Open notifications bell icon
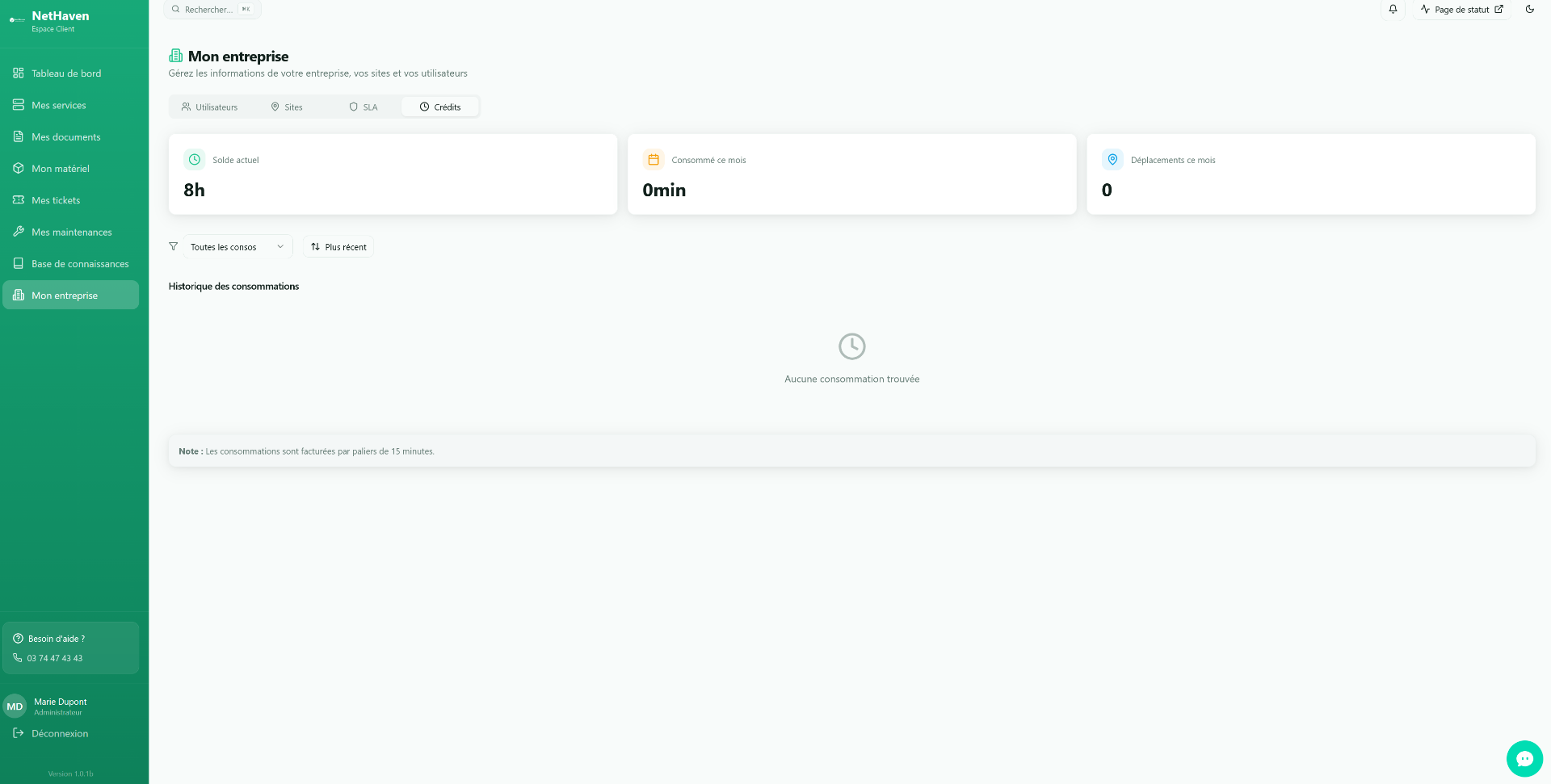Image resolution: width=1551 pixels, height=784 pixels. coord(1393,10)
